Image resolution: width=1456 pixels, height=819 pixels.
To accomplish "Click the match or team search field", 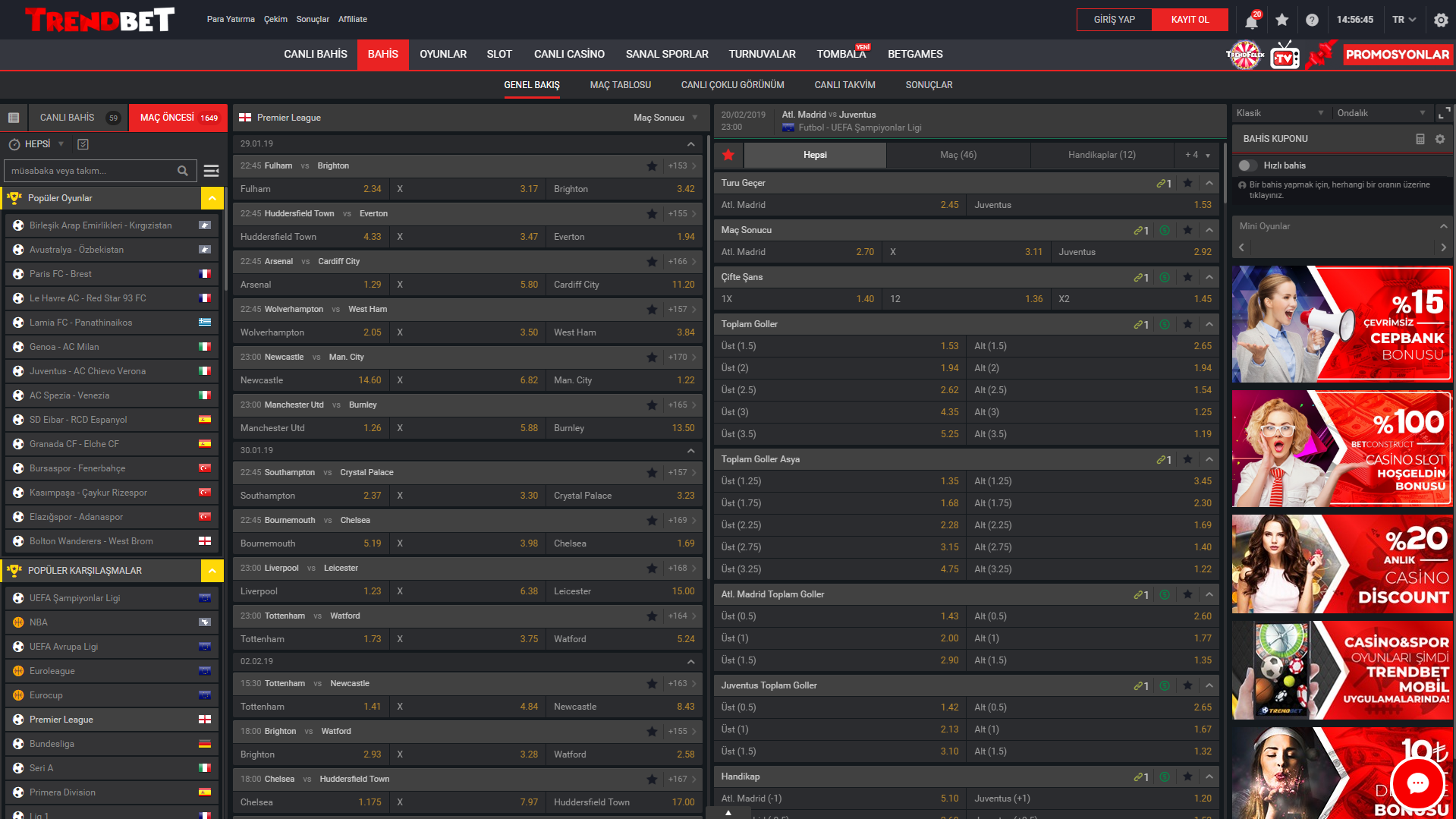I will coord(91,171).
